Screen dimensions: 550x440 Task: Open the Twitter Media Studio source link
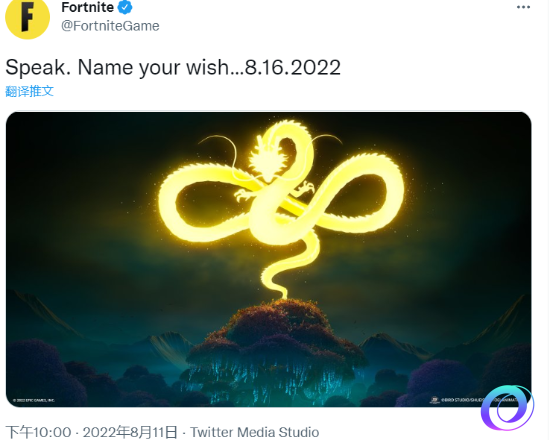click(x=255, y=432)
